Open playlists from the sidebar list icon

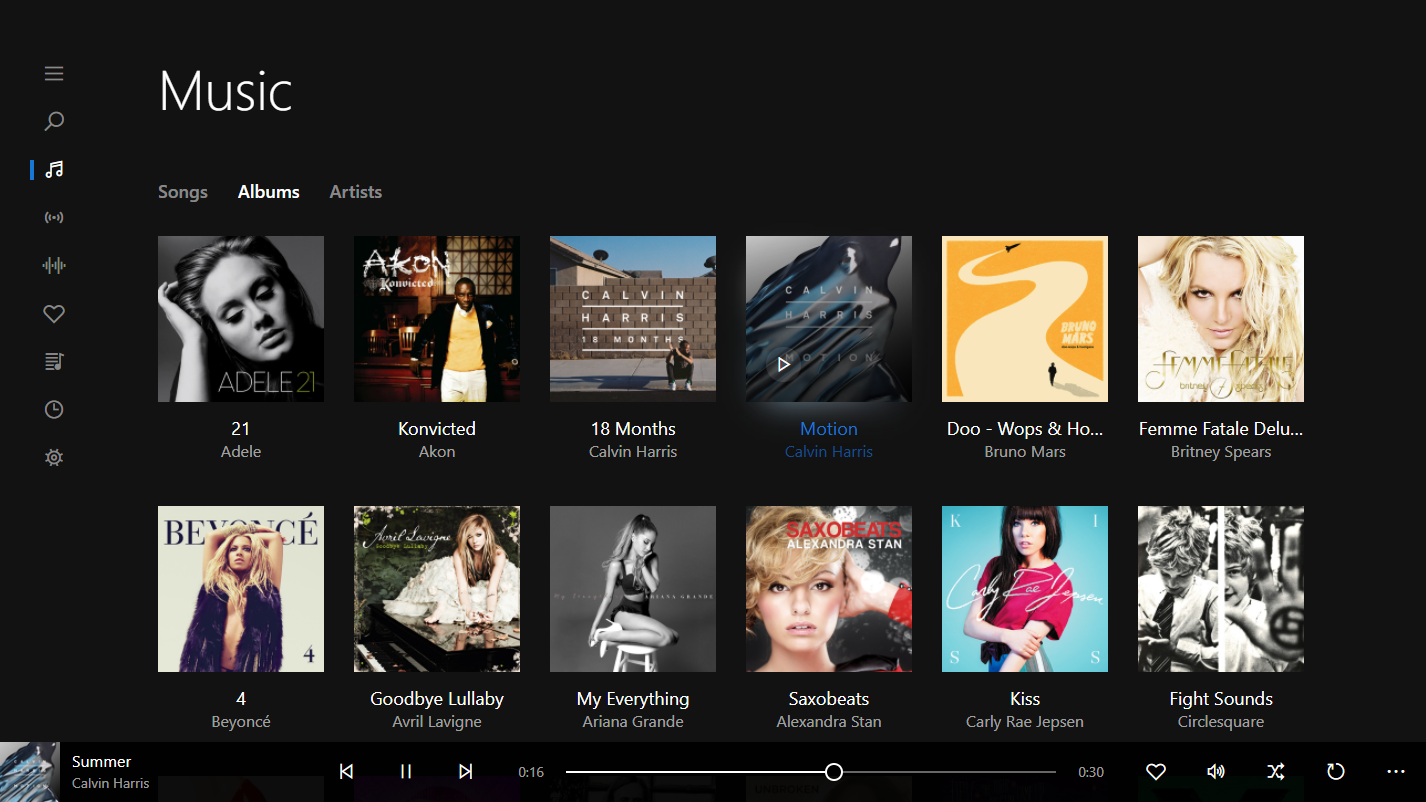pyautogui.click(x=54, y=361)
